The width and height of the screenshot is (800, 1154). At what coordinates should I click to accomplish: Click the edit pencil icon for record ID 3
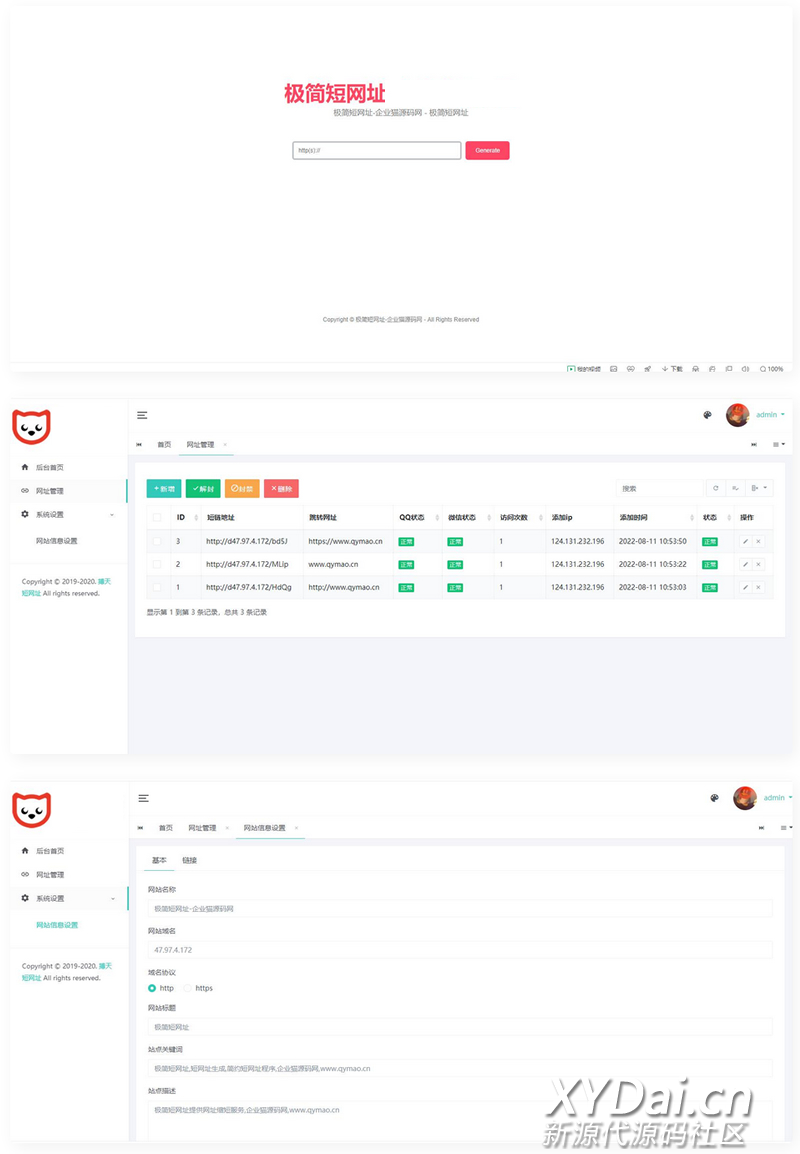click(x=745, y=541)
